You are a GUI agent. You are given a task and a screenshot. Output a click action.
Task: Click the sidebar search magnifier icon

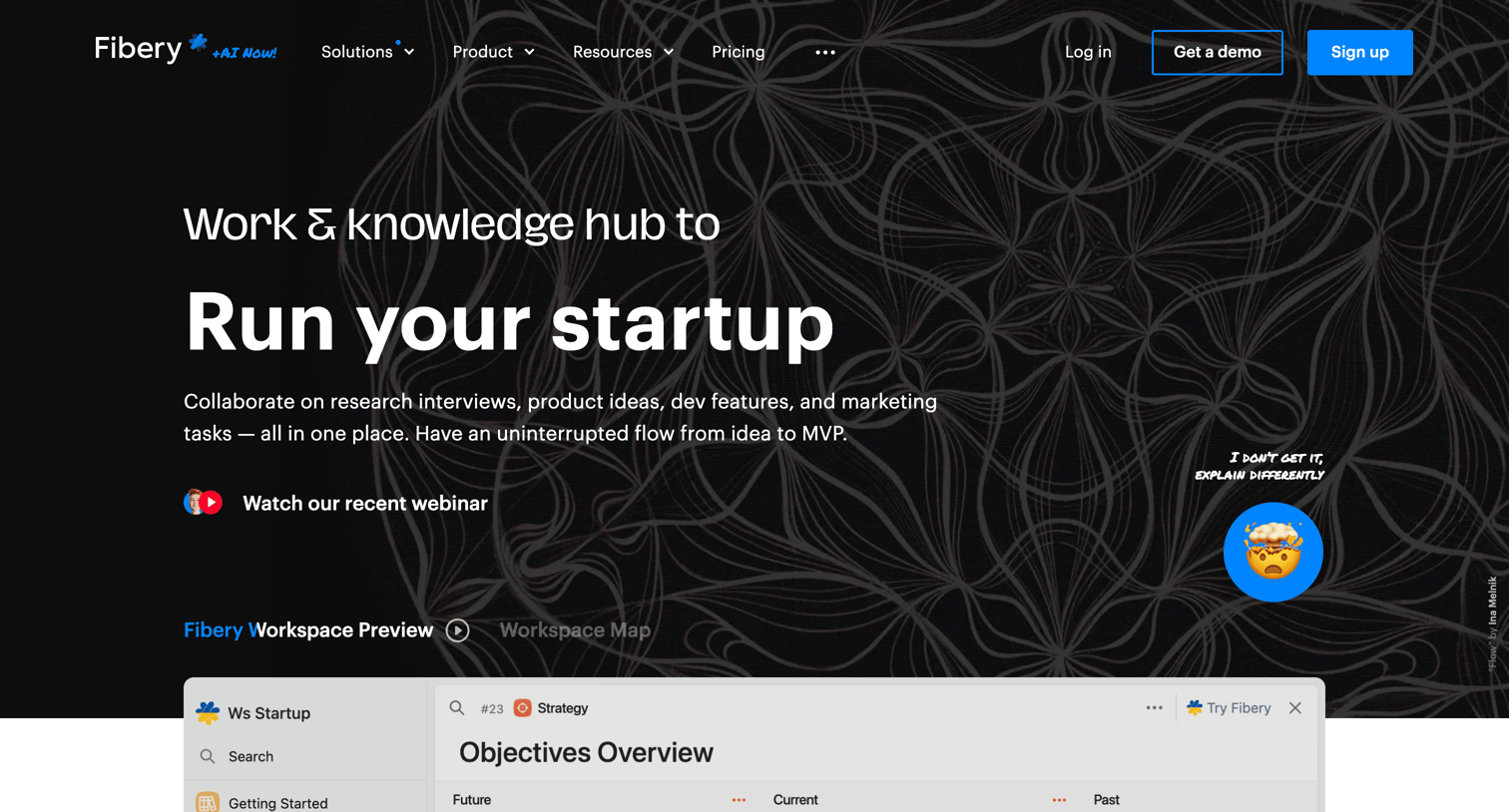pos(208,756)
